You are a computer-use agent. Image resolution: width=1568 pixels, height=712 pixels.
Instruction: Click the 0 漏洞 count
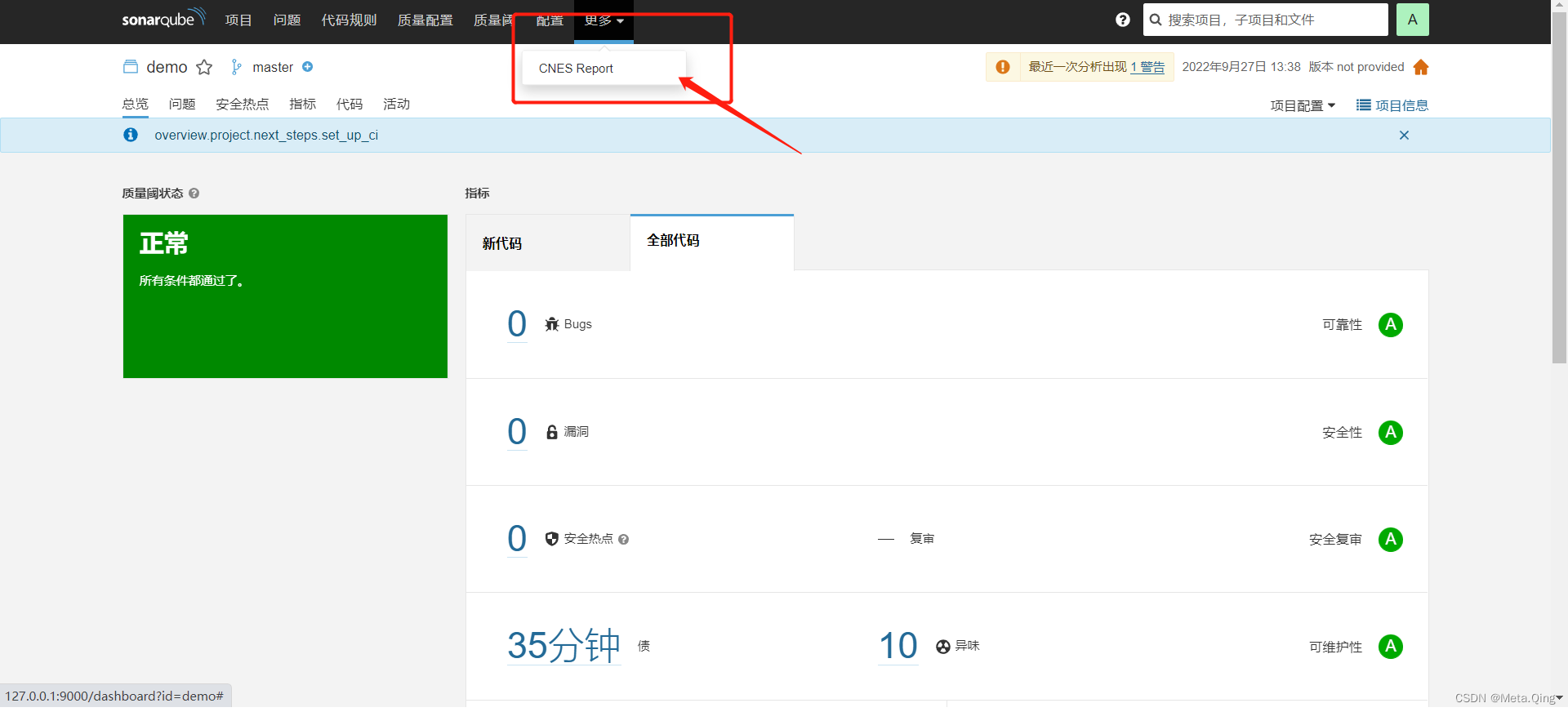click(x=517, y=432)
